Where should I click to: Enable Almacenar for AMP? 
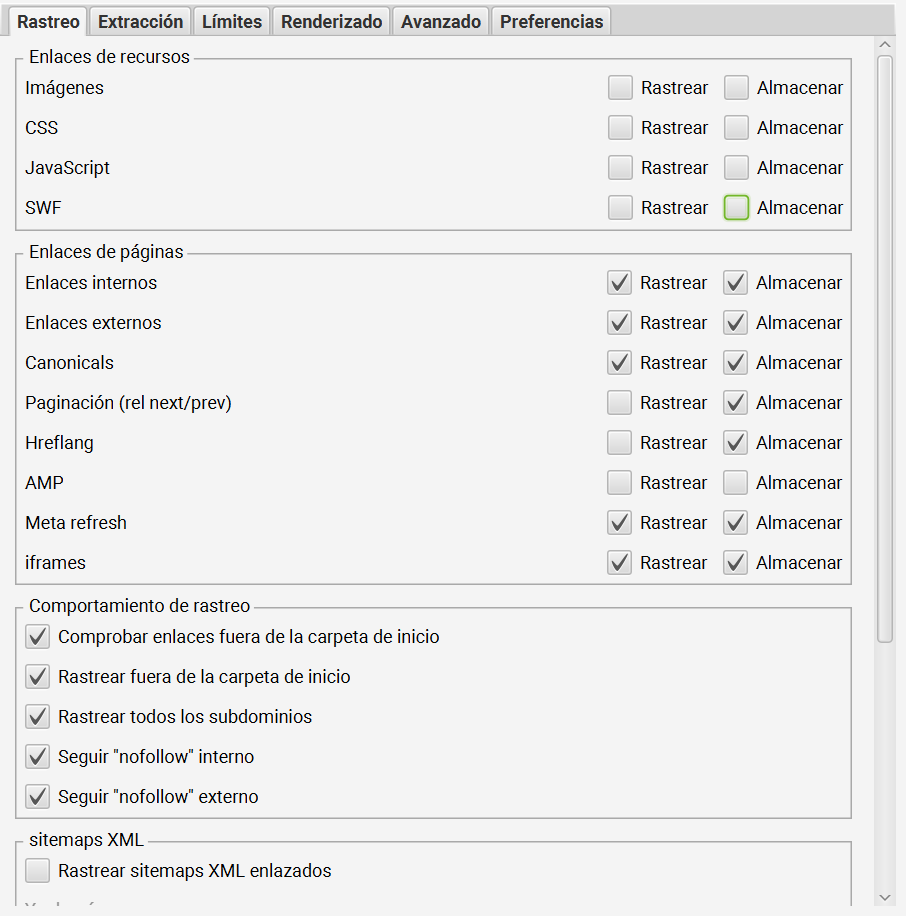(x=736, y=482)
